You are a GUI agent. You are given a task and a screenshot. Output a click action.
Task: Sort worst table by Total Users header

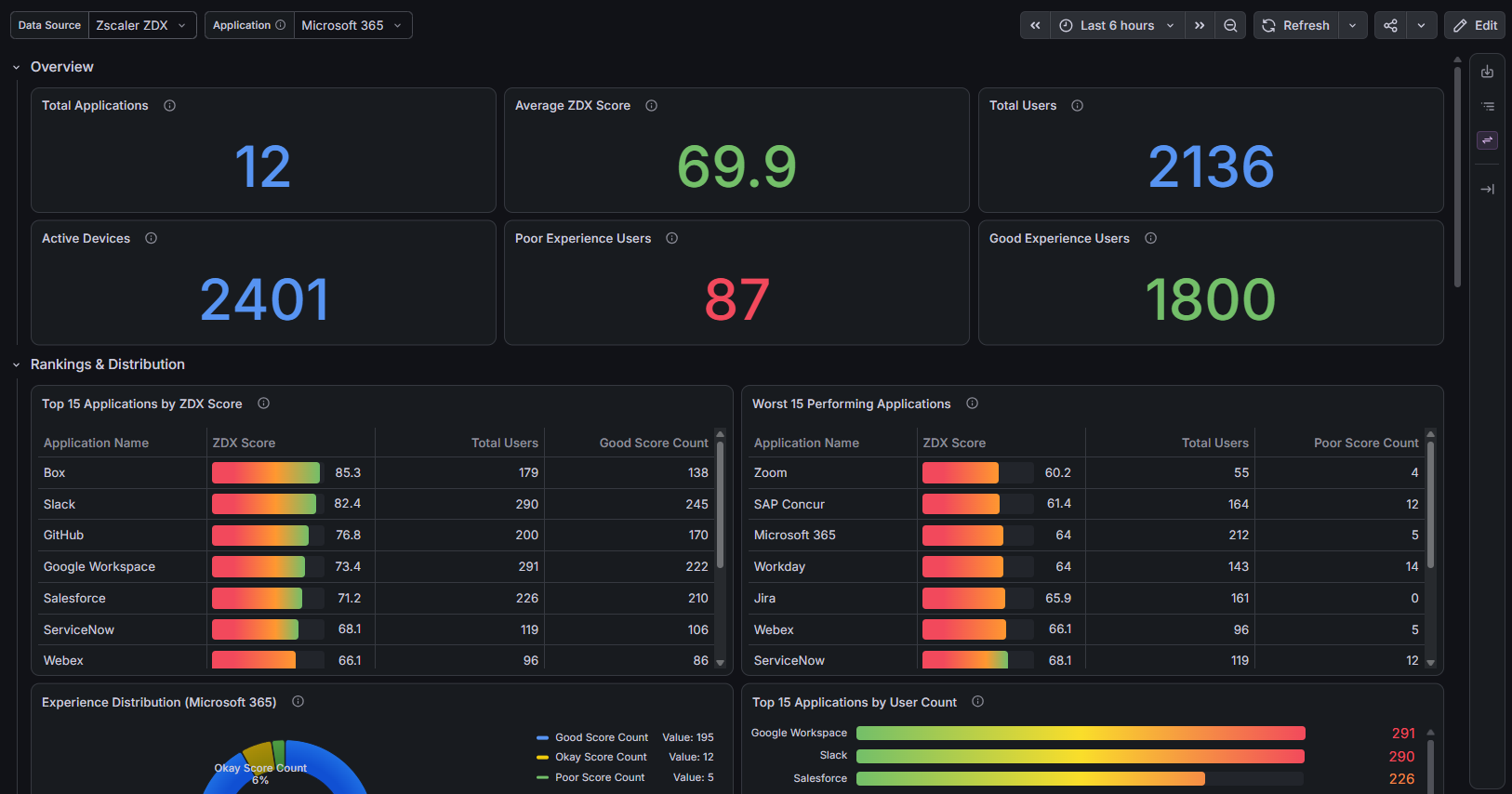[1215, 443]
